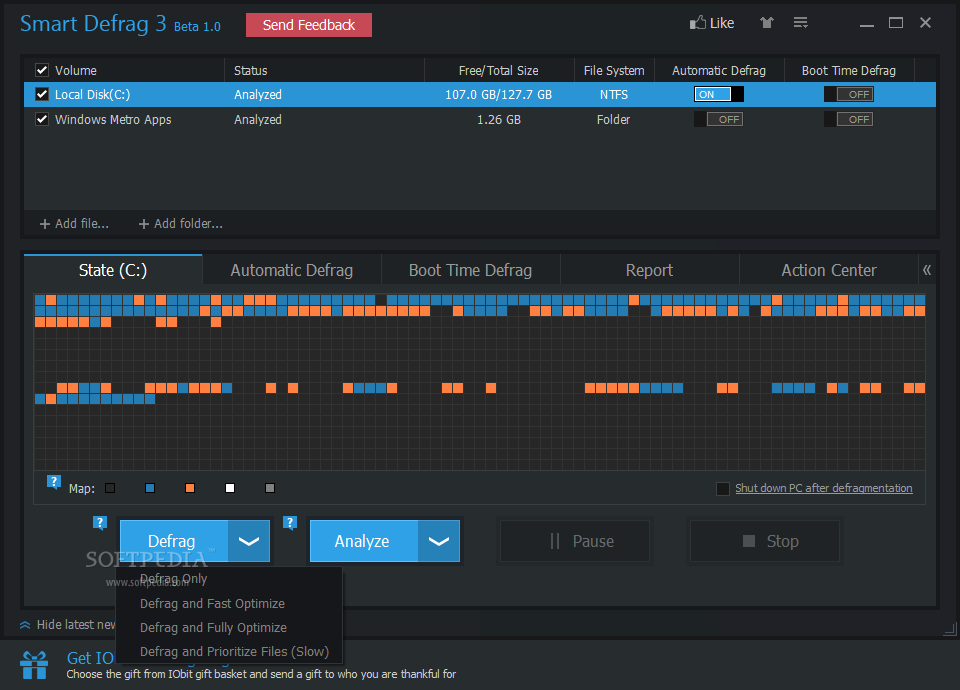The image size is (960, 690).
Task: Choose Defrag and Fully Optimize
Action: pyautogui.click(x=230, y=628)
